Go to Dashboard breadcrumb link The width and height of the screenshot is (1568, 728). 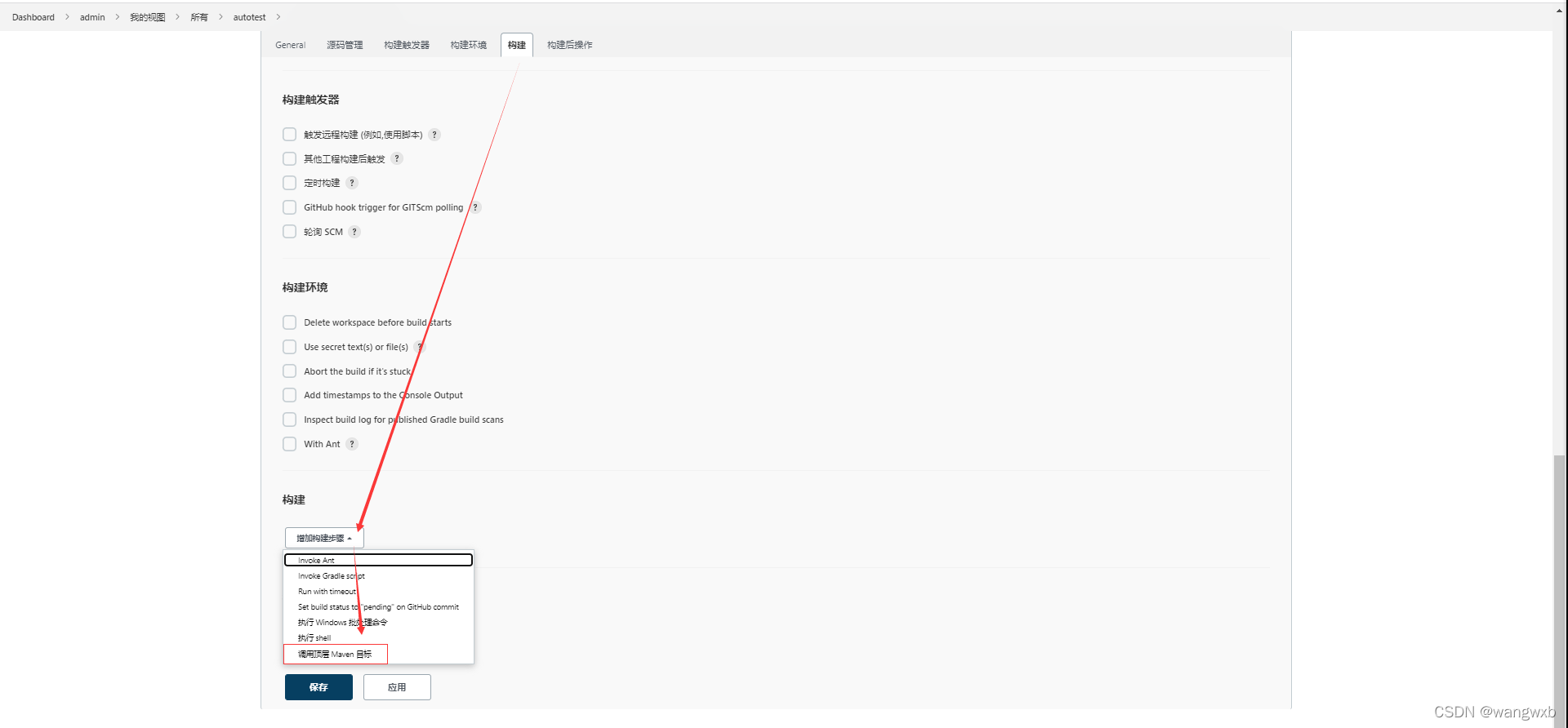[33, 17]
